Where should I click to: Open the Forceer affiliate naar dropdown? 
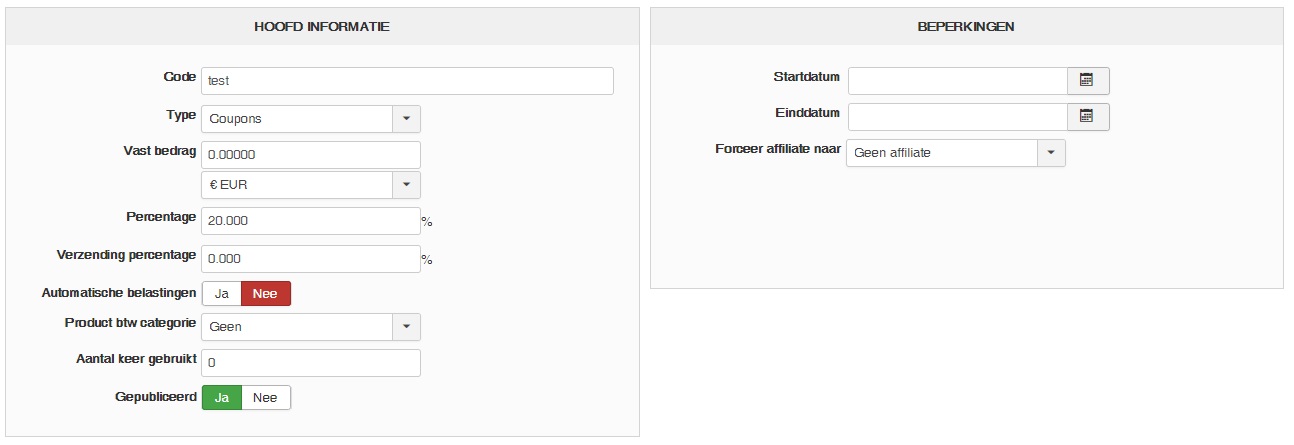click(x=1051, y=153)
